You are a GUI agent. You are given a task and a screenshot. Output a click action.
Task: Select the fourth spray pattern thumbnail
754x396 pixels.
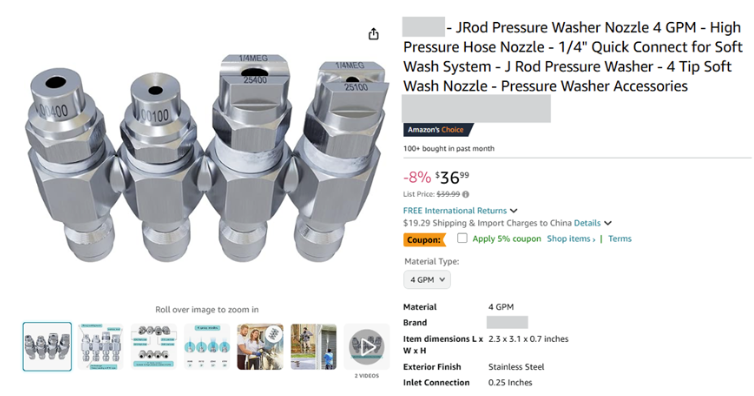pyautogui.click(x=207, y=346)
